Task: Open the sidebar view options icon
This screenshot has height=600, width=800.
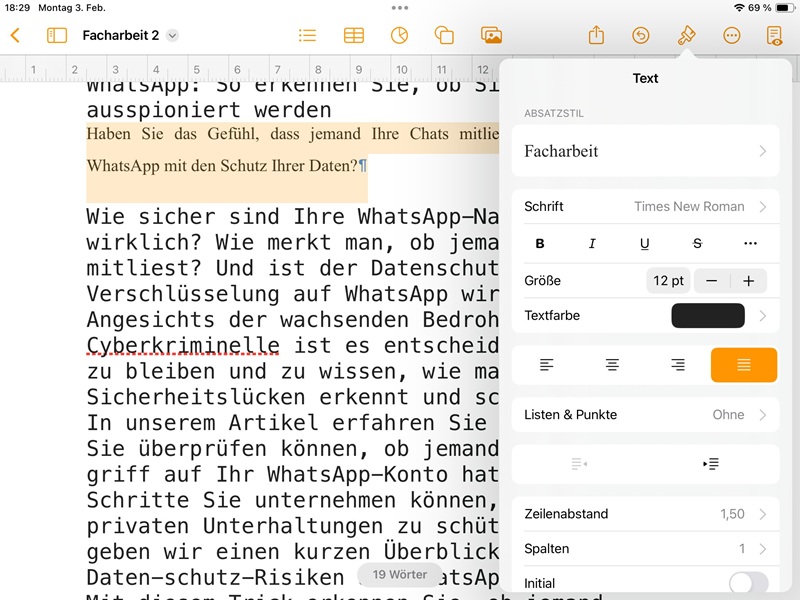Action: (57, 35)
